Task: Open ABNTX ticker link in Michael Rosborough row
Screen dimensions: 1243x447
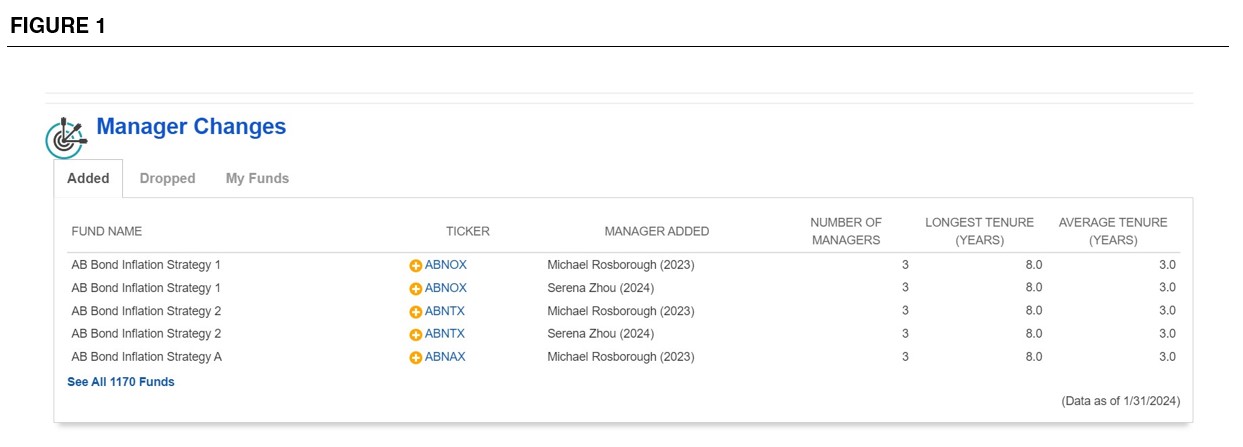Action: pyautogui.click(x=445, y=311)
